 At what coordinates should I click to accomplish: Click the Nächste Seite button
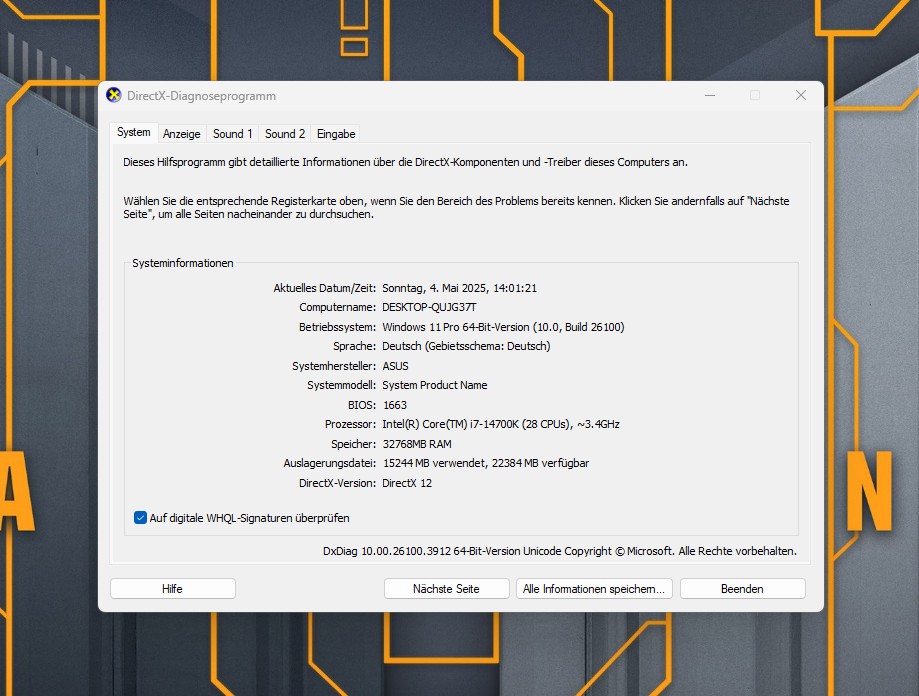[x=446, y=589]
